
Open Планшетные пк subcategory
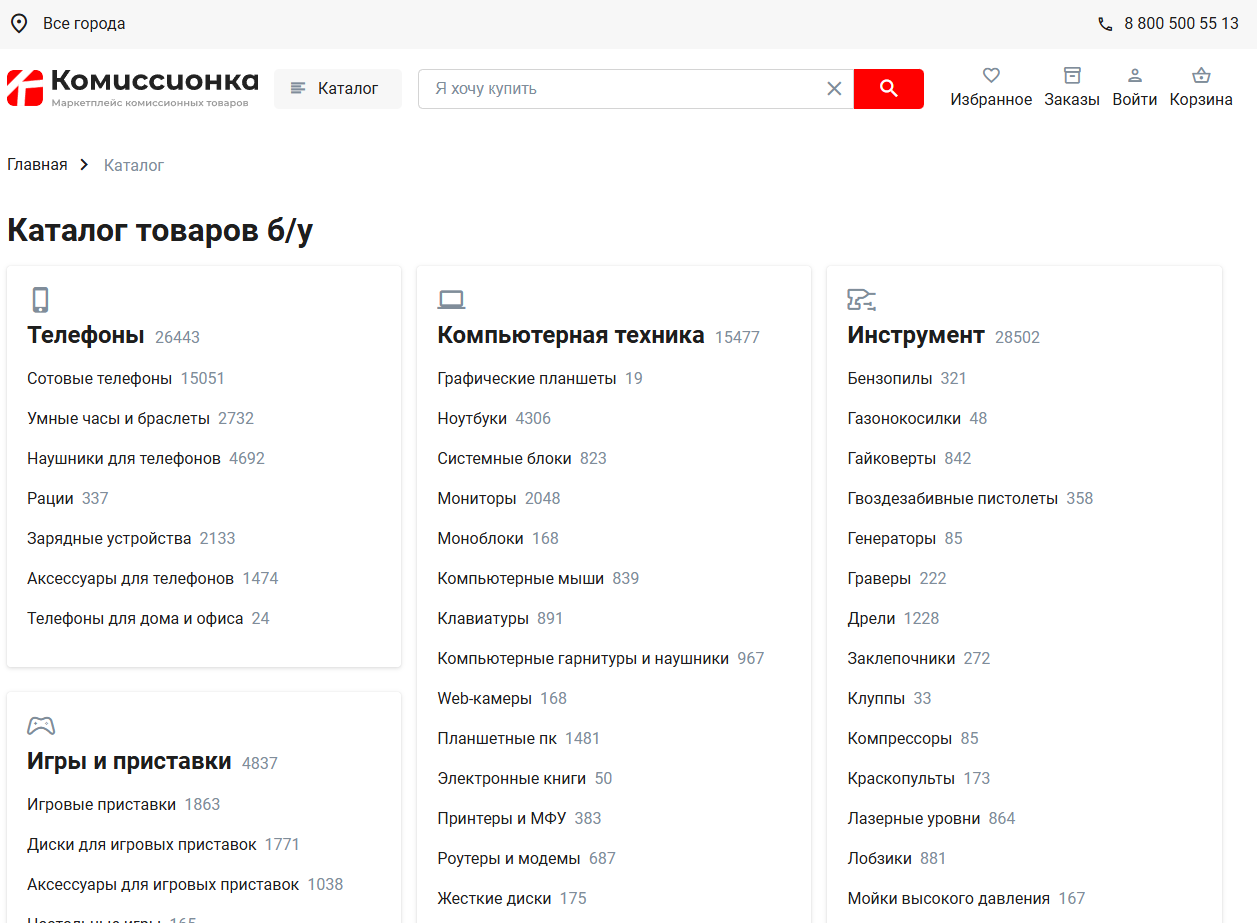497,738
